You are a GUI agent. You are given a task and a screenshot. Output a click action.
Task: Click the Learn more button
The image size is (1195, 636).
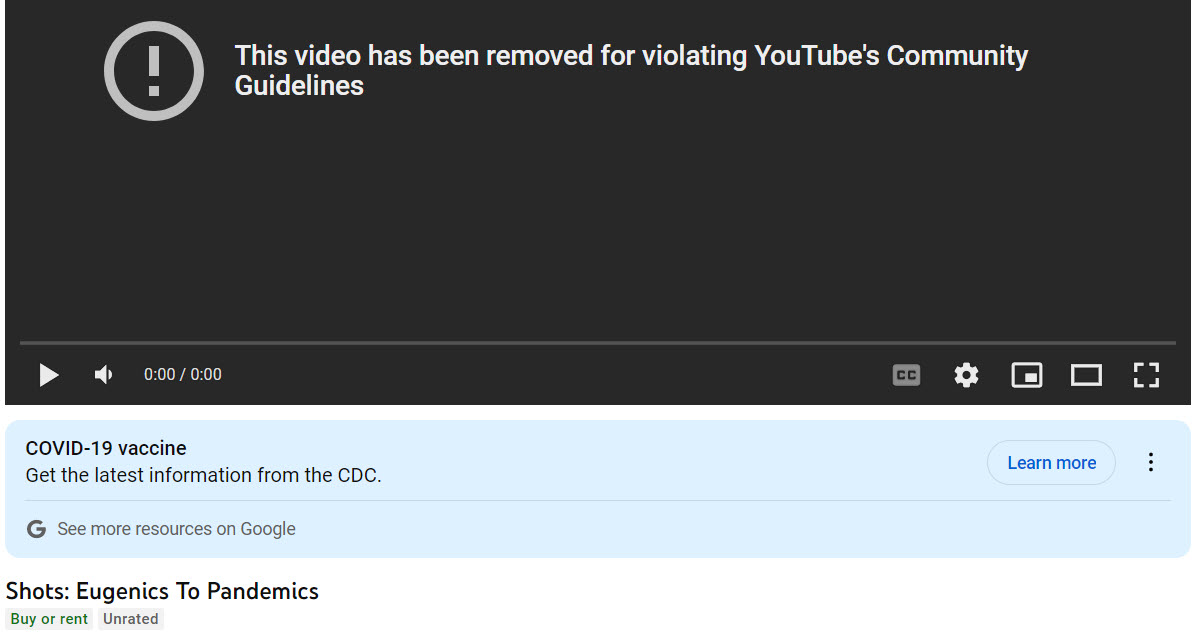click(x=1051, y=463)
